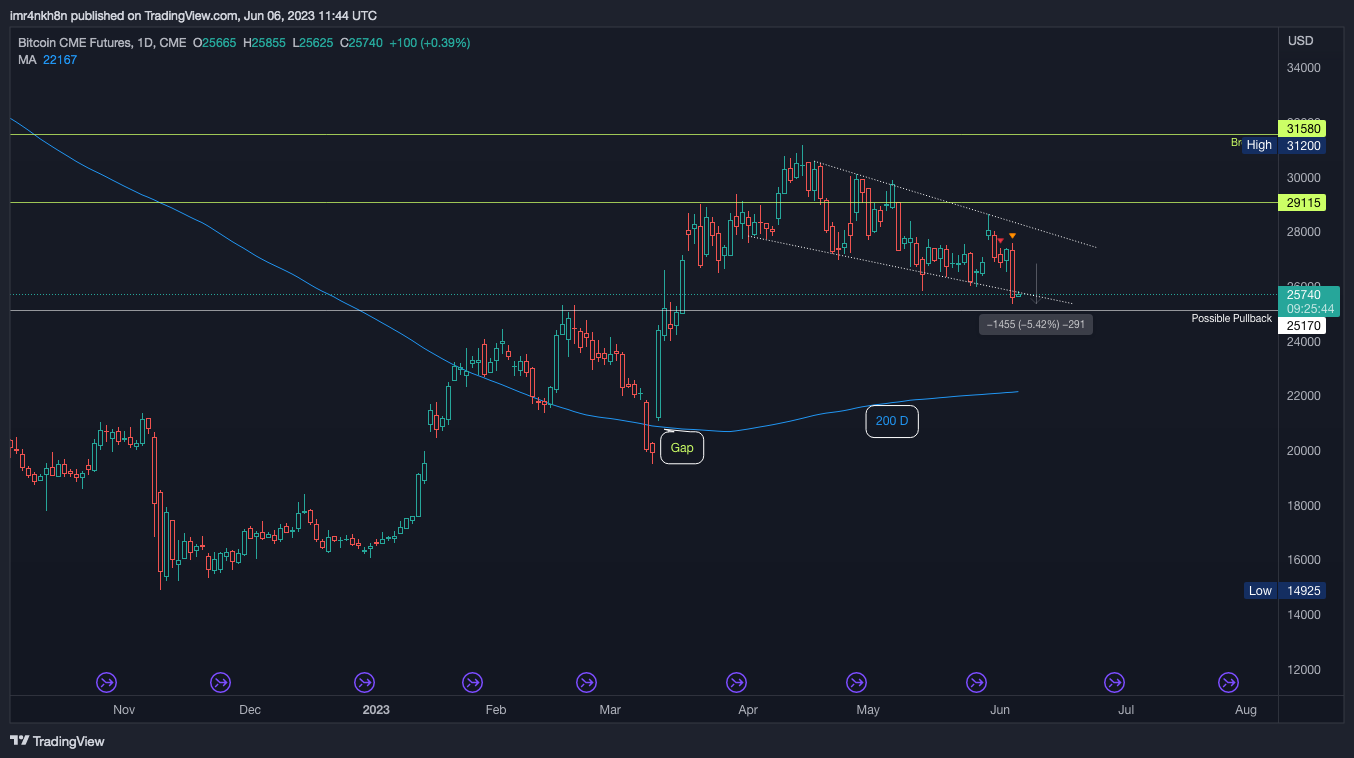Image resolution: width=1354 pixels, height=758 pixels.
Task: Open the purple event icon above 2023 label
Action: click(x=365, y=682)
